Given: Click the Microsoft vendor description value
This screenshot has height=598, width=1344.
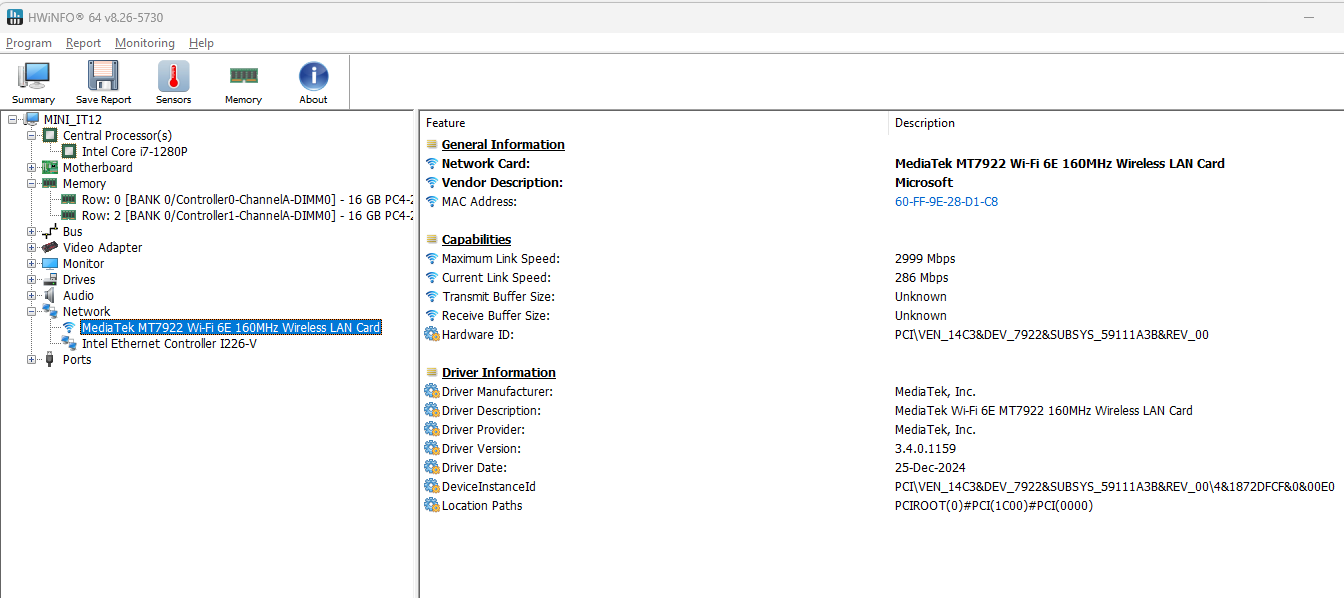Looking at the screenshot, I should (924, 183).
